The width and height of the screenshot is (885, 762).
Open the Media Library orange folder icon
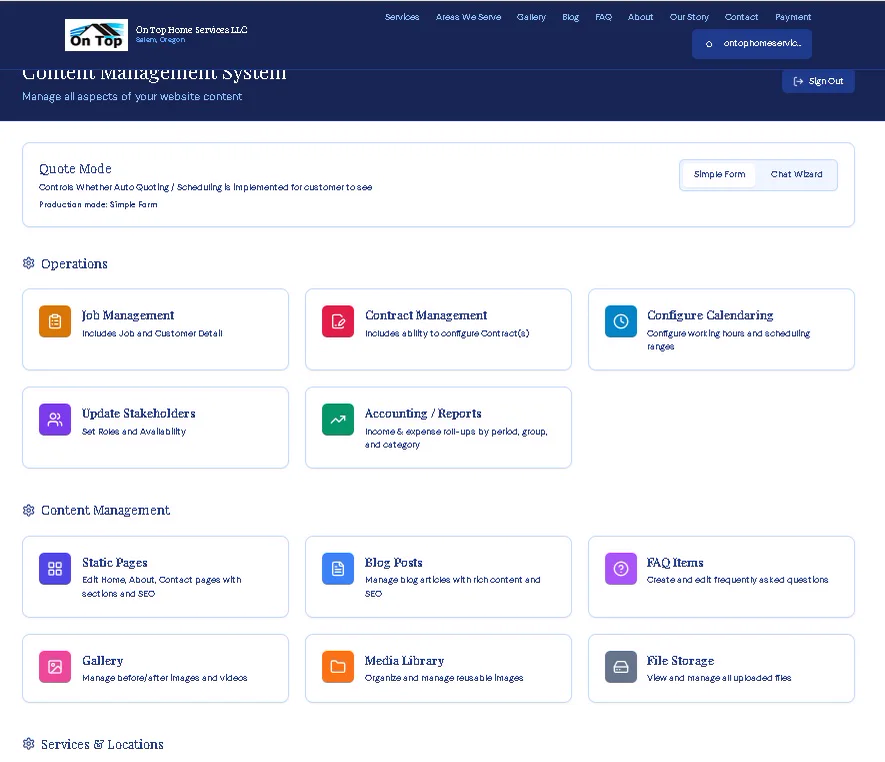[x=338, y=667]
